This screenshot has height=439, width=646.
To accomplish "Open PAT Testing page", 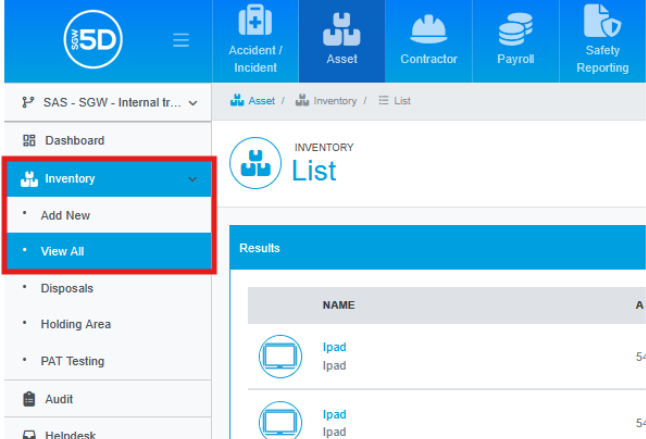I will click(x=72, y=362).
